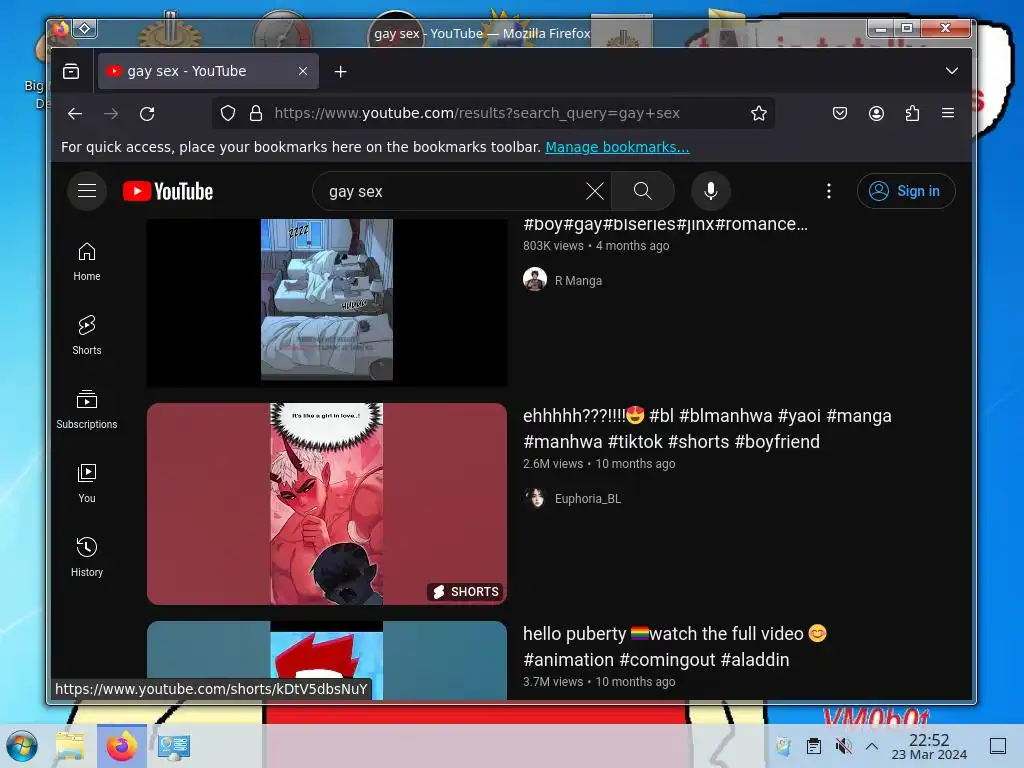The width and height of the screenshot is (1024, 768).
Task: Open the clock showing 22:52
Action: tap(929, 746)
